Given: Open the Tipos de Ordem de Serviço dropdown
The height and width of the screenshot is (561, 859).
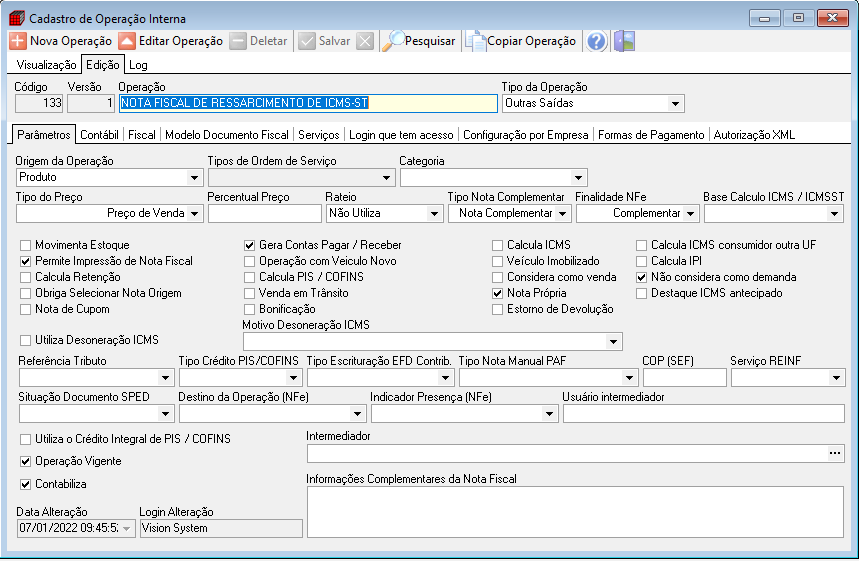Looking at the screenshot, I should click(x=386, y=178).
